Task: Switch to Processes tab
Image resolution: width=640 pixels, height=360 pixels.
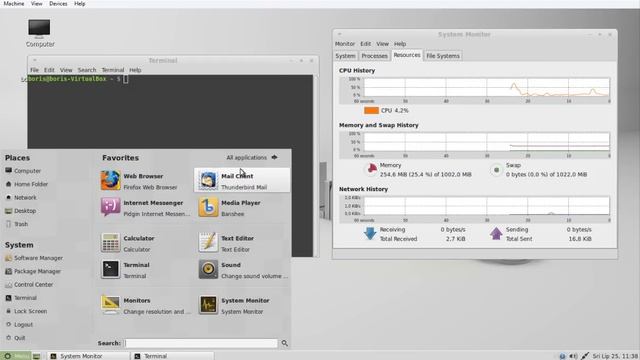Action: [374, 56]
